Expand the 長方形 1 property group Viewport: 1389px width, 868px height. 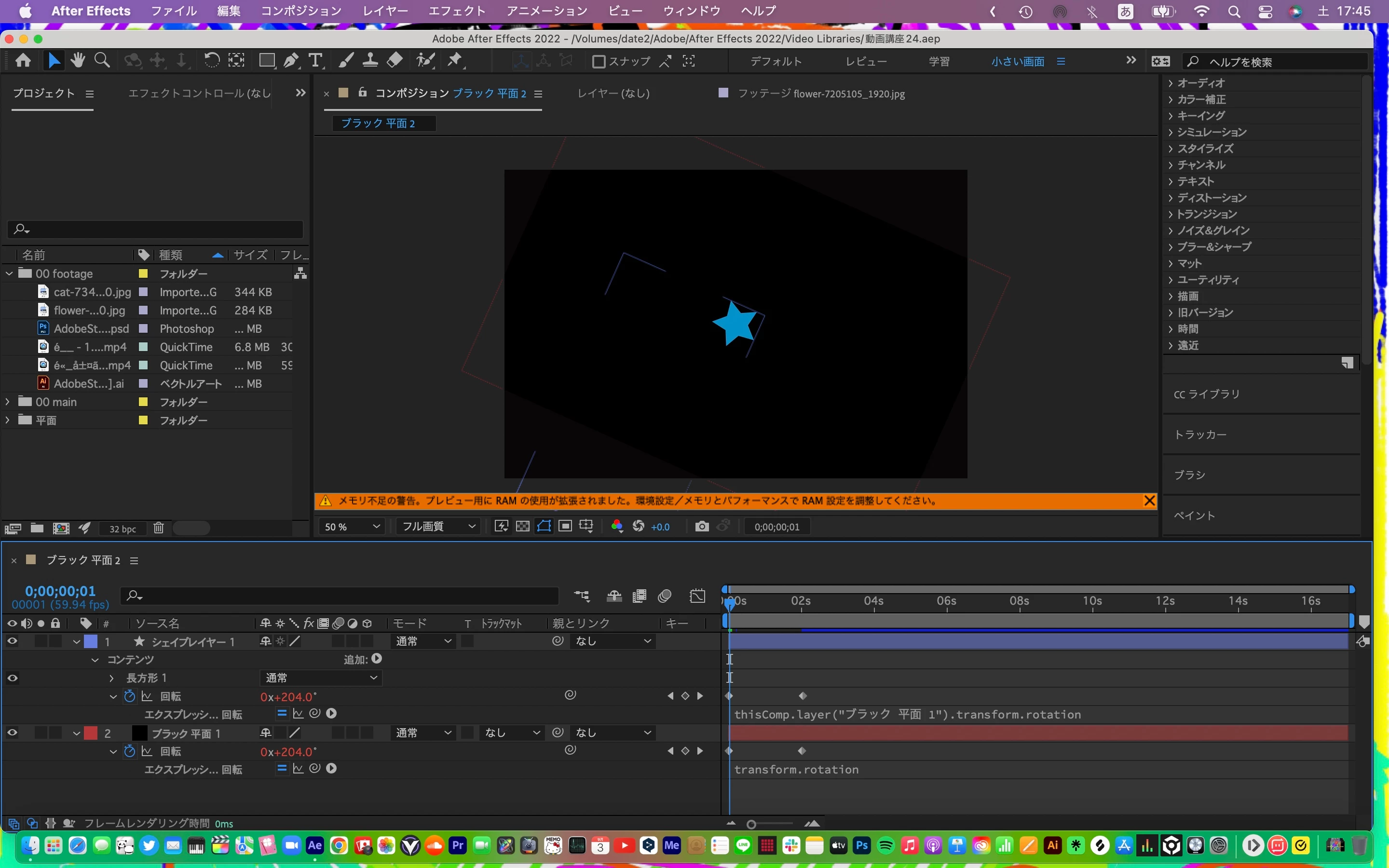point(111,678)
